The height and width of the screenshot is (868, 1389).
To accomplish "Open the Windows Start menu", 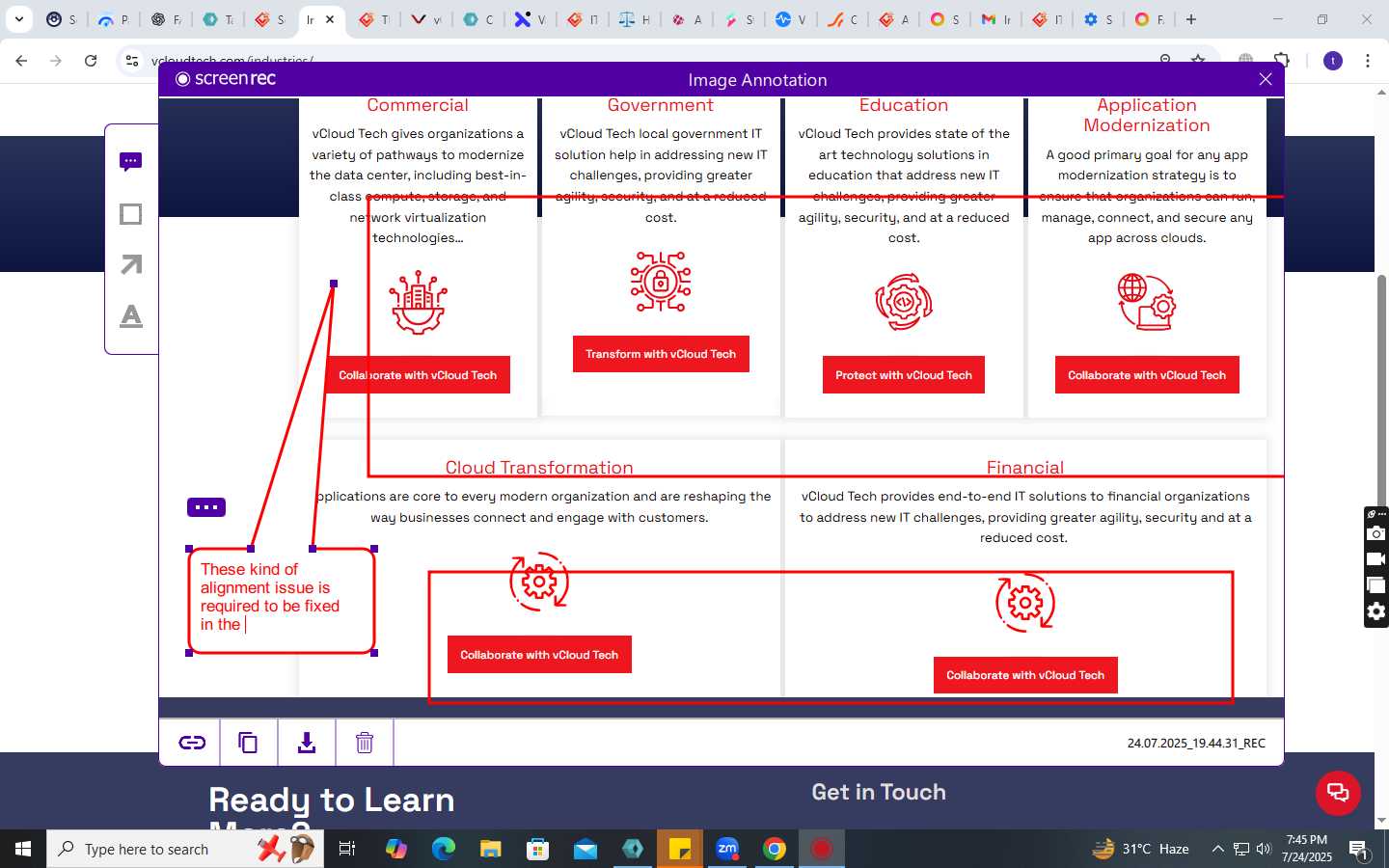I will pos(23,849).
